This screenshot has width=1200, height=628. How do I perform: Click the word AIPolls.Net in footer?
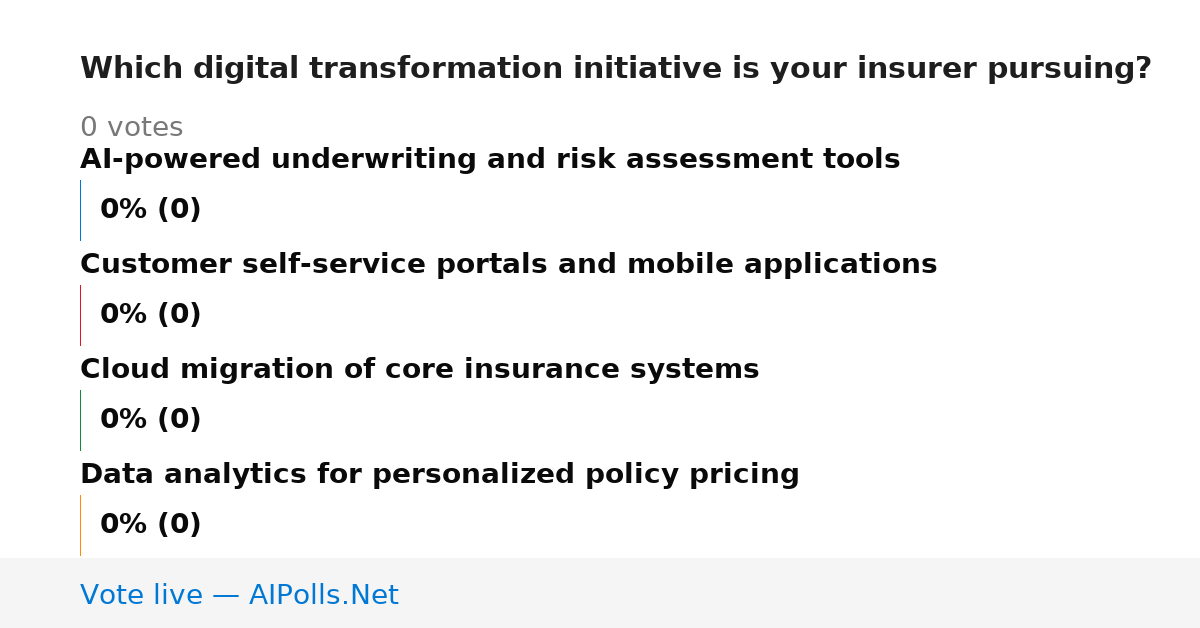(323, 595)
